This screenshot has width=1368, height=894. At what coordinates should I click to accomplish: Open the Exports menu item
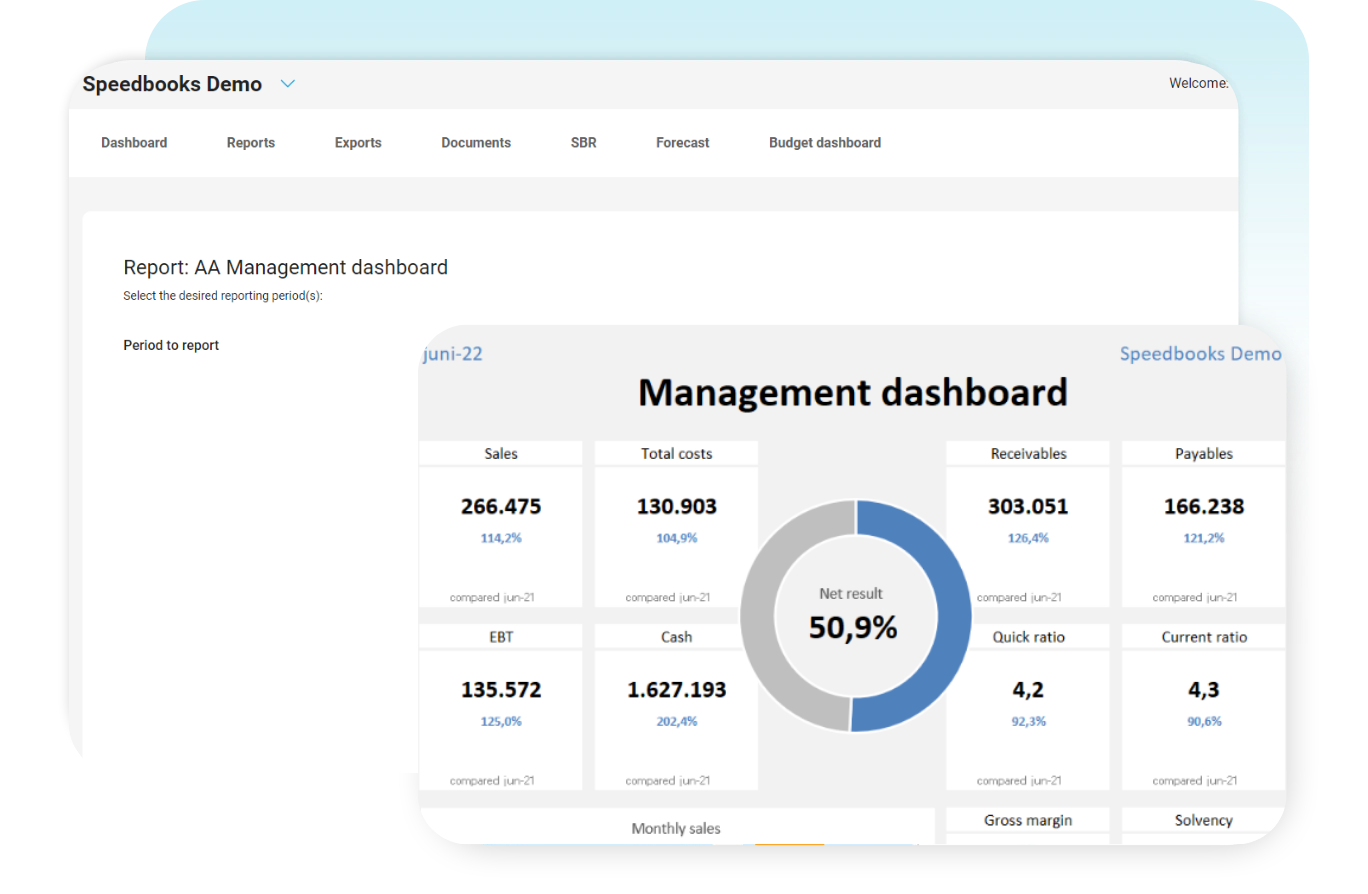click(x=358, y=143)
